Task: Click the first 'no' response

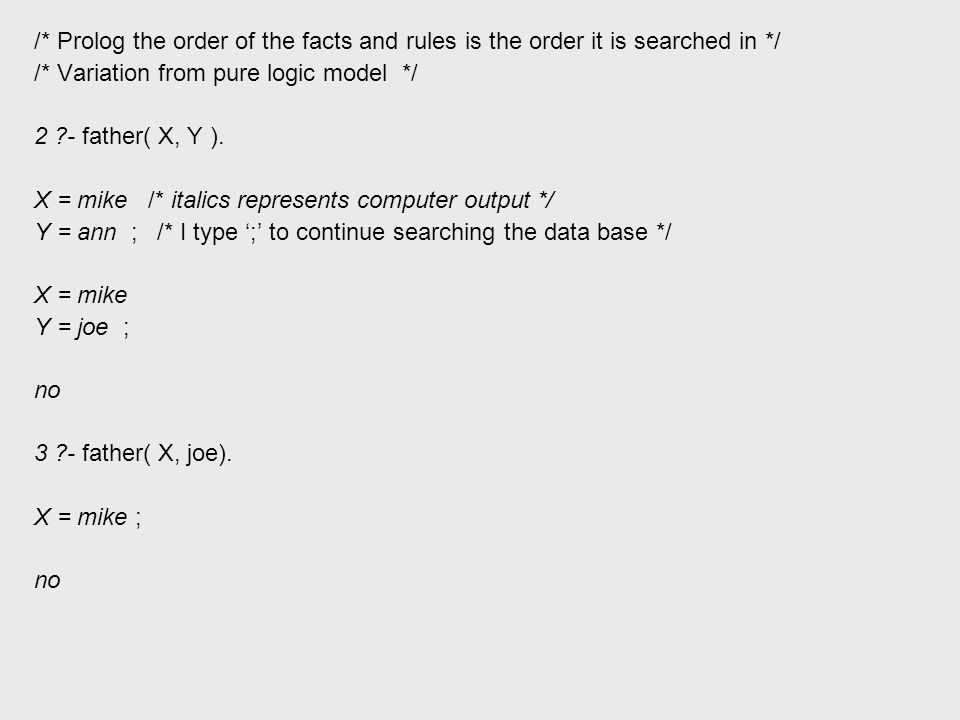Action: pyautogui.click(x=48, y=391)
